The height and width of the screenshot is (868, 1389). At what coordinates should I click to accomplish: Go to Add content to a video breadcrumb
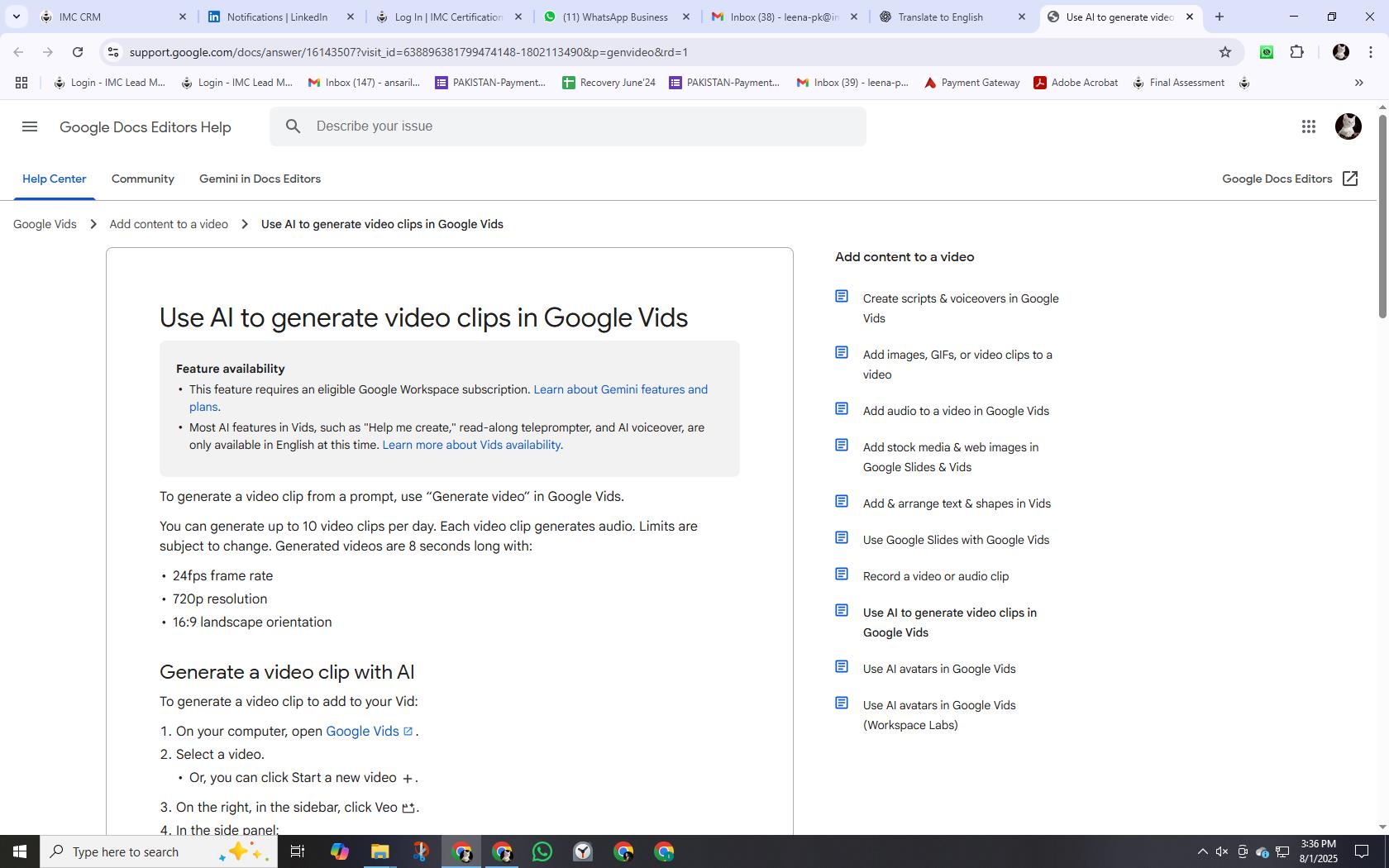(x=169, y=224)
